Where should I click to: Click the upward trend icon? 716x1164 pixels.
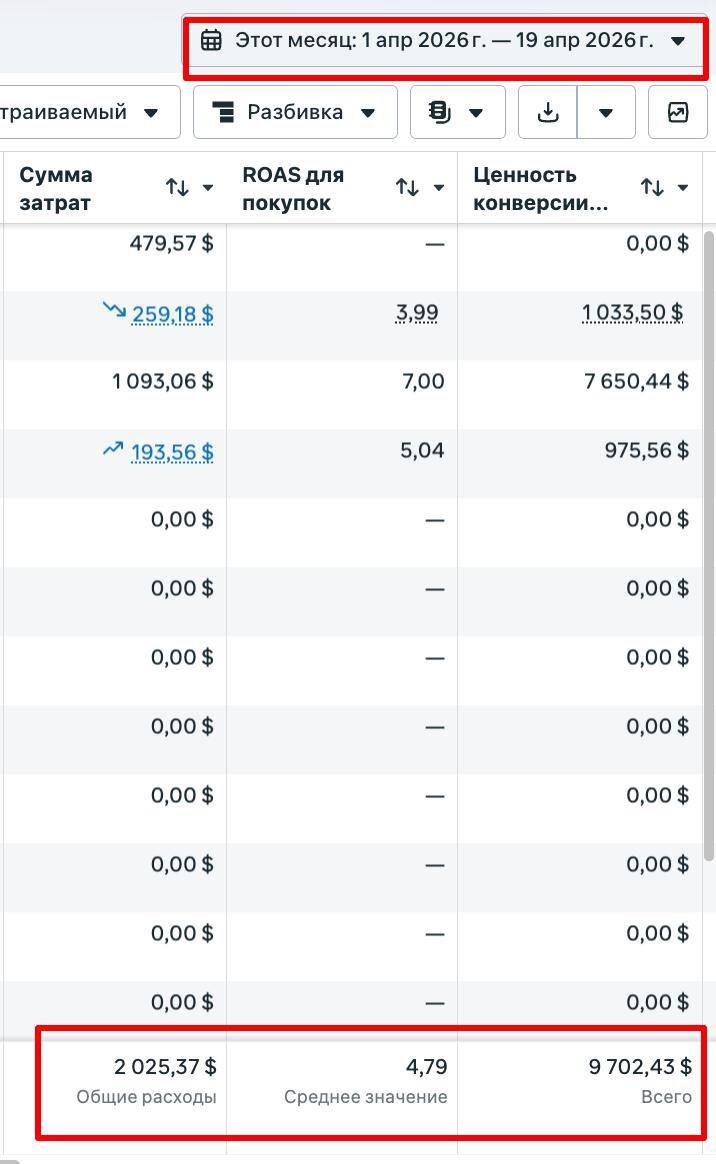pos(113,450)
